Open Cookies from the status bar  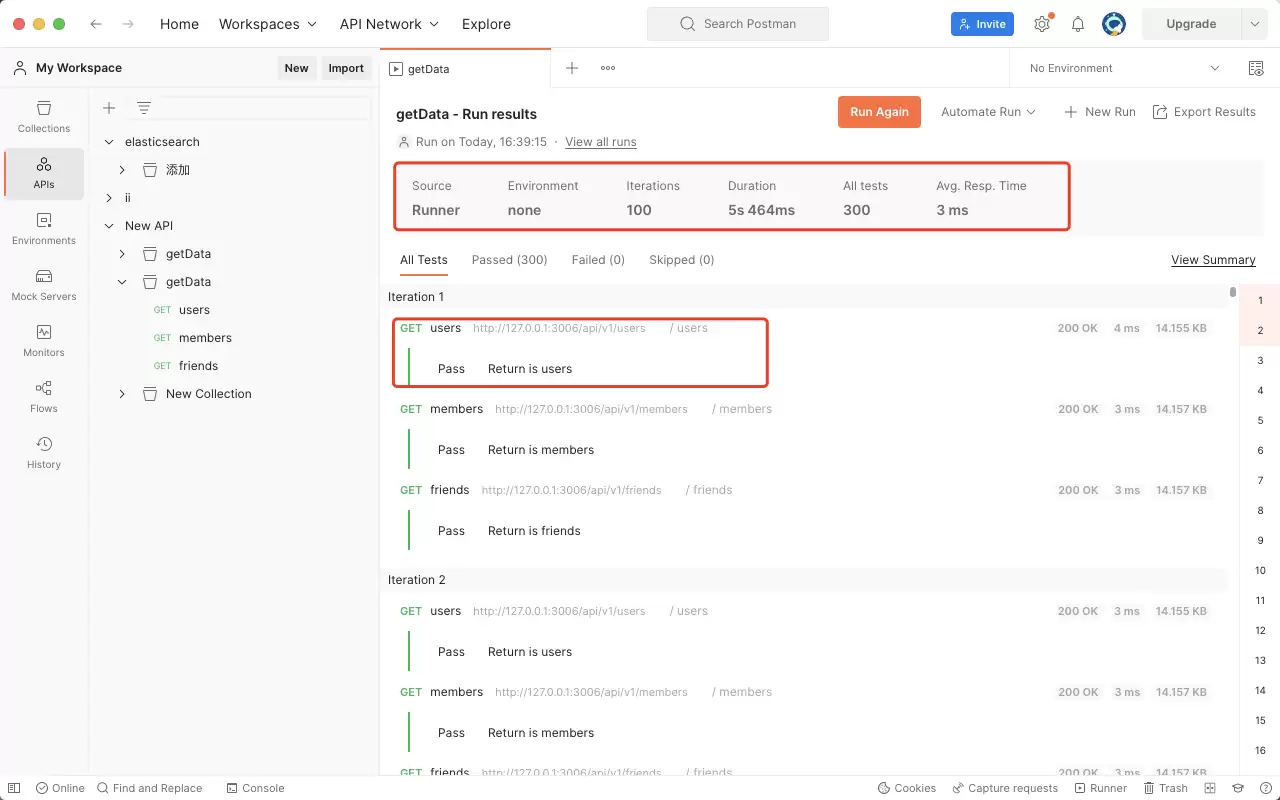coord(906,788)
